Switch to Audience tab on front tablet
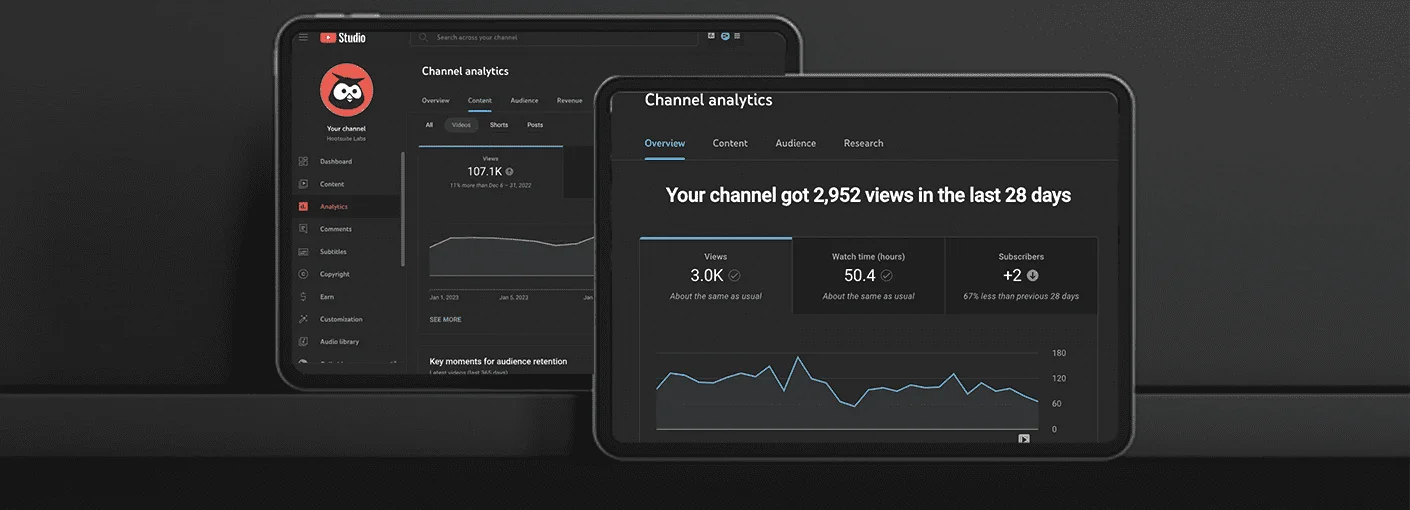Screen dimensions: 1410x510 pos(795,143)
